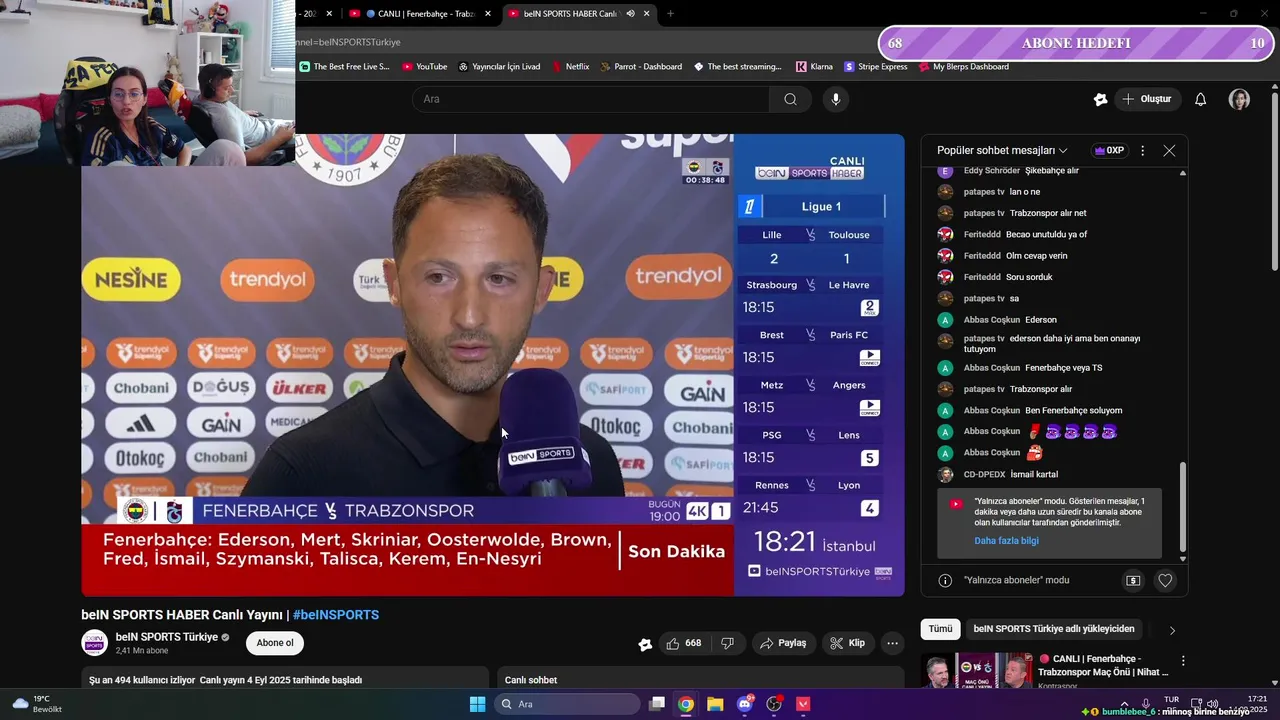Click the sparkle icon left of like button
1280x720 pixels.
645,644
